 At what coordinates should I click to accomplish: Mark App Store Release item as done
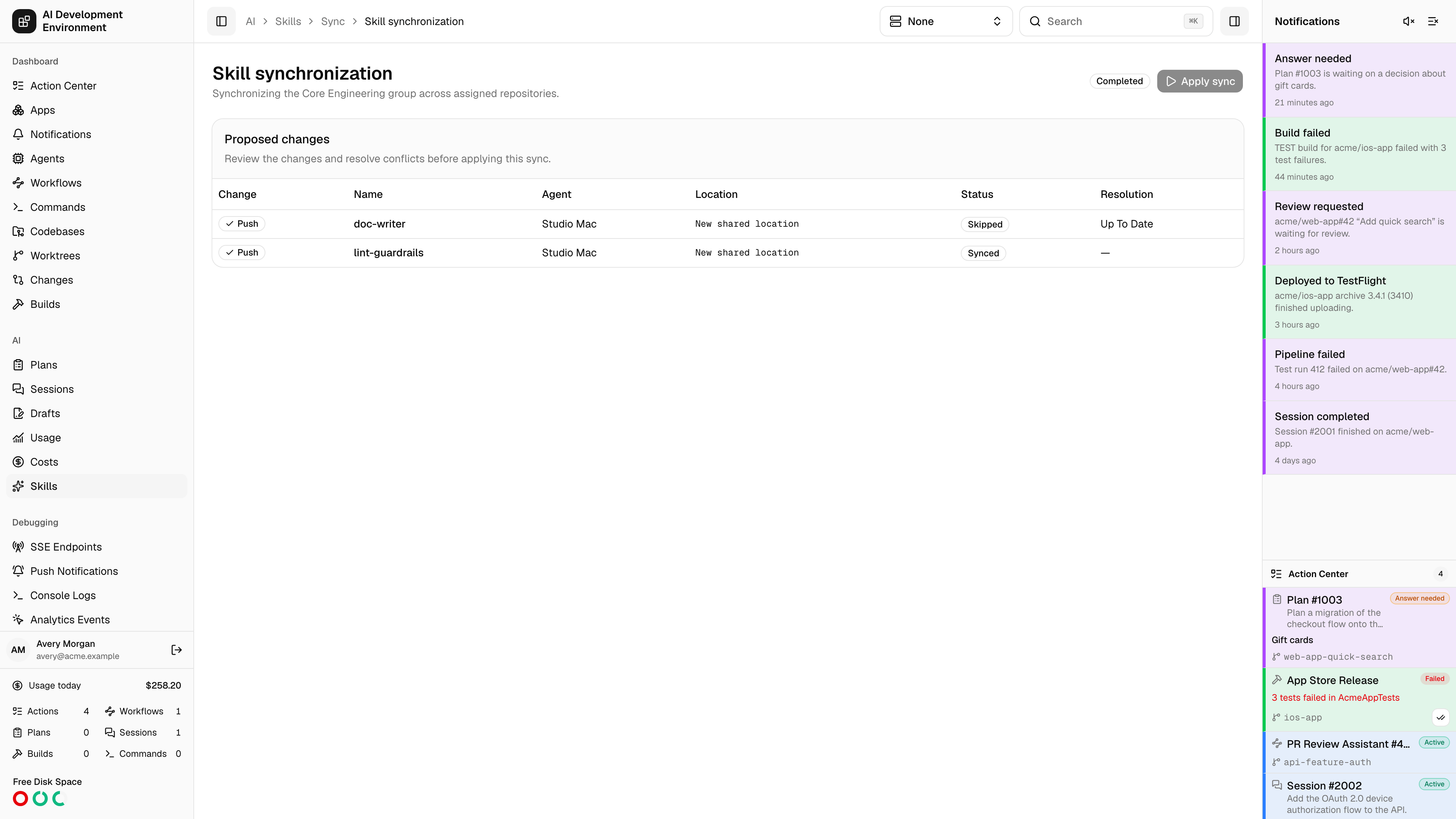pos(1440,717)
